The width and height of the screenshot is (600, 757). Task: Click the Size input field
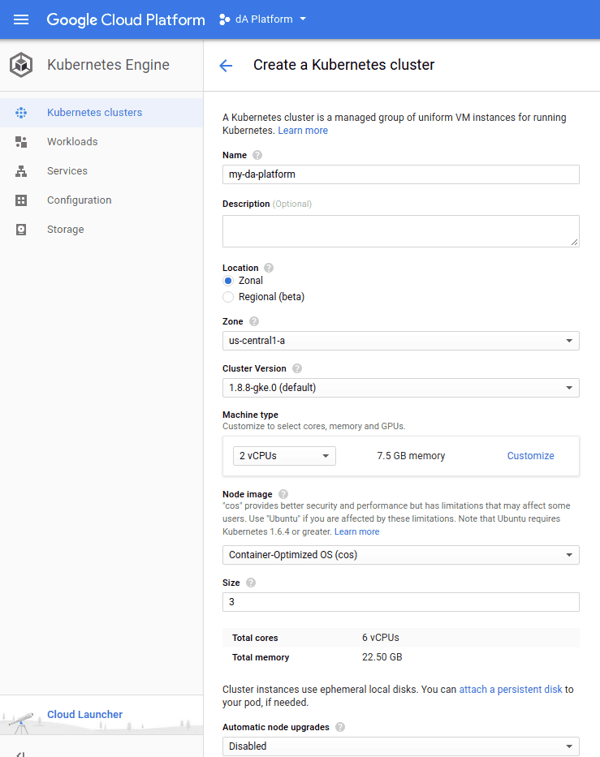click(x=401, y=602)
